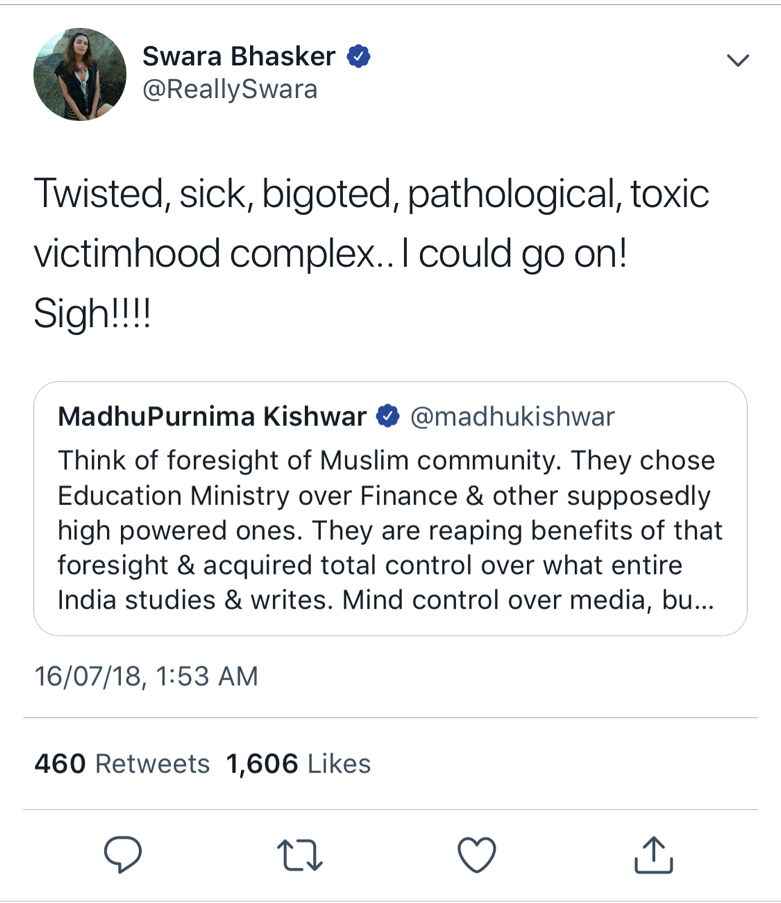View the 460 Retweets list
The height and width of the screenshot is (903, 781).
[122, 764]
